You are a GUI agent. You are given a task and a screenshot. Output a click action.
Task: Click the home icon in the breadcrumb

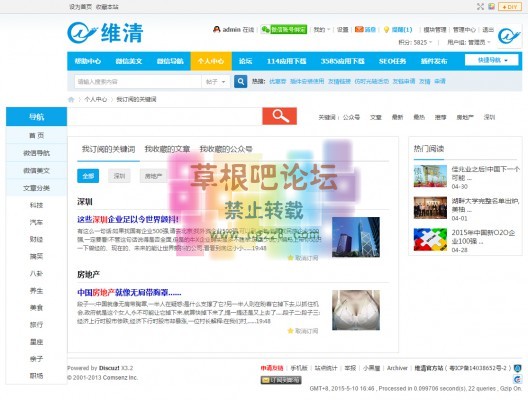point(71,99)
